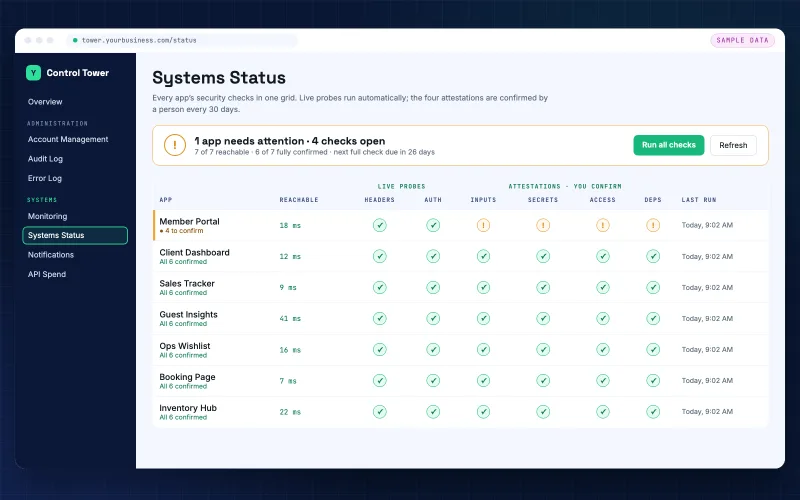Click Client Dashboard's Secrets check icon
Screen dimensions: 800x500
(543, 256)
